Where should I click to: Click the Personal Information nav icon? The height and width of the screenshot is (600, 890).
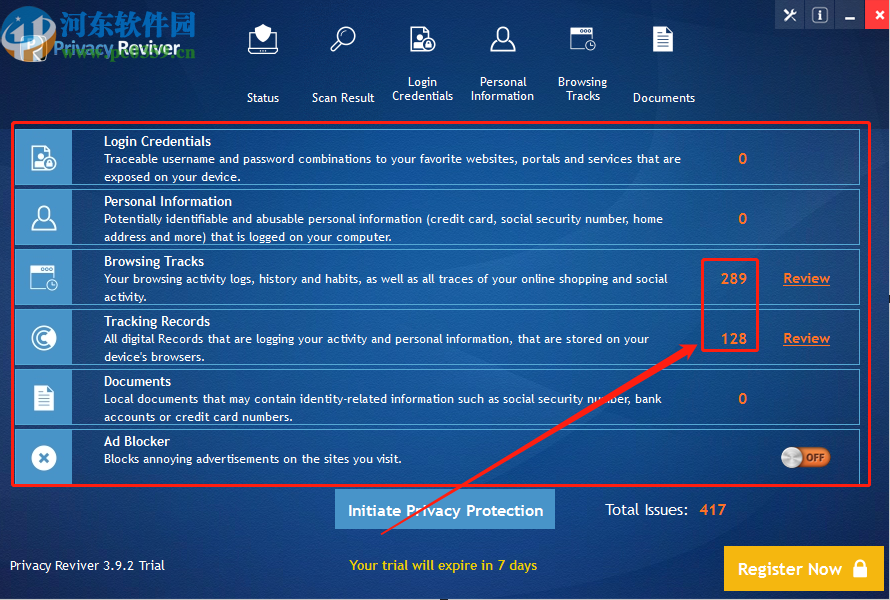click(x=503, y=39)
